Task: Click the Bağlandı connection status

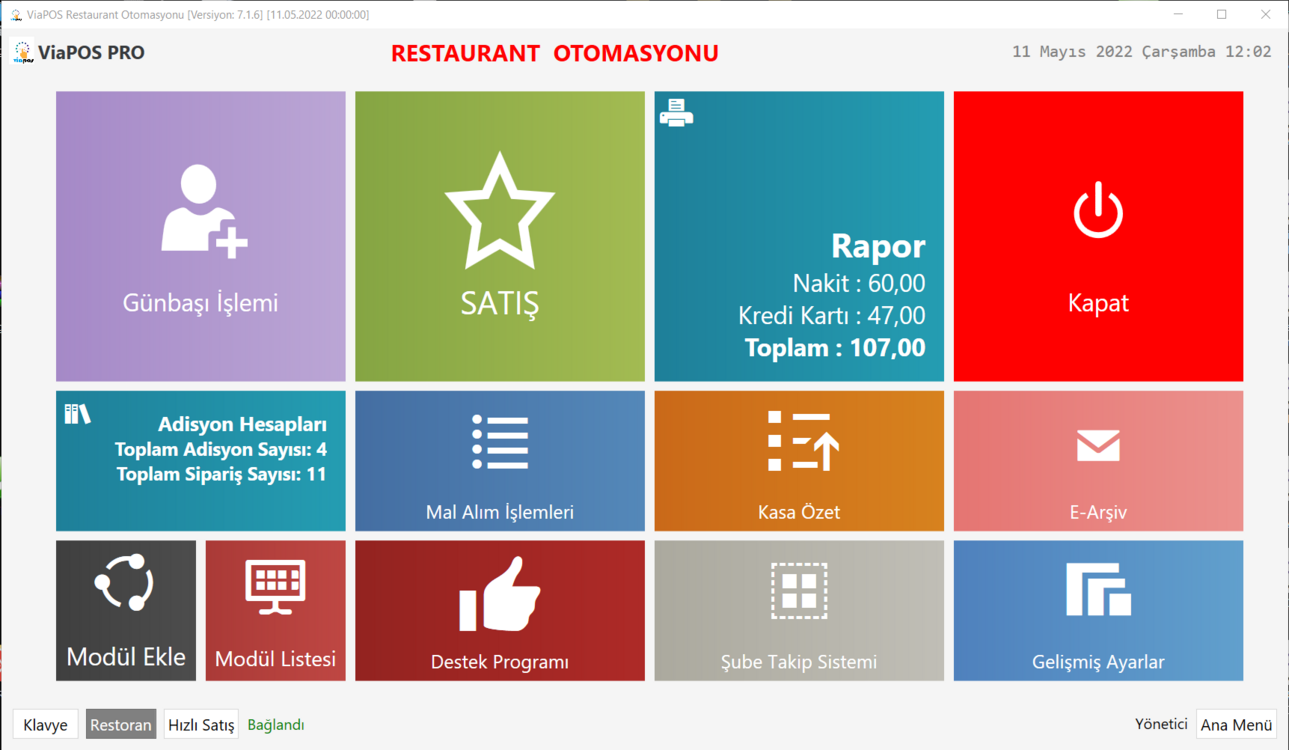Action: click(276, 725)
